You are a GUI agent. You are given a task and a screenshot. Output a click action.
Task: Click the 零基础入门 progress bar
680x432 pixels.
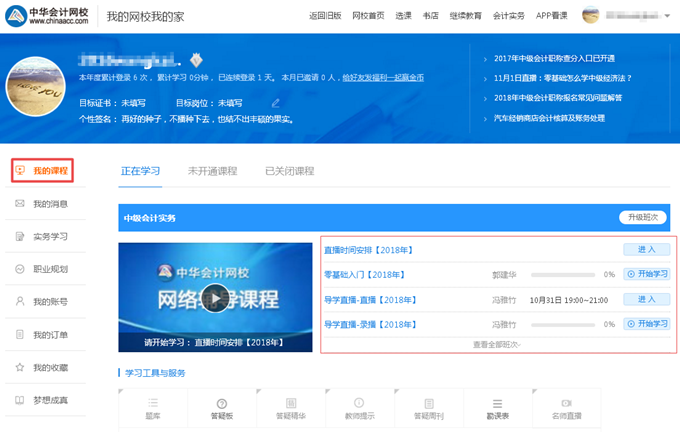point(563,275)
